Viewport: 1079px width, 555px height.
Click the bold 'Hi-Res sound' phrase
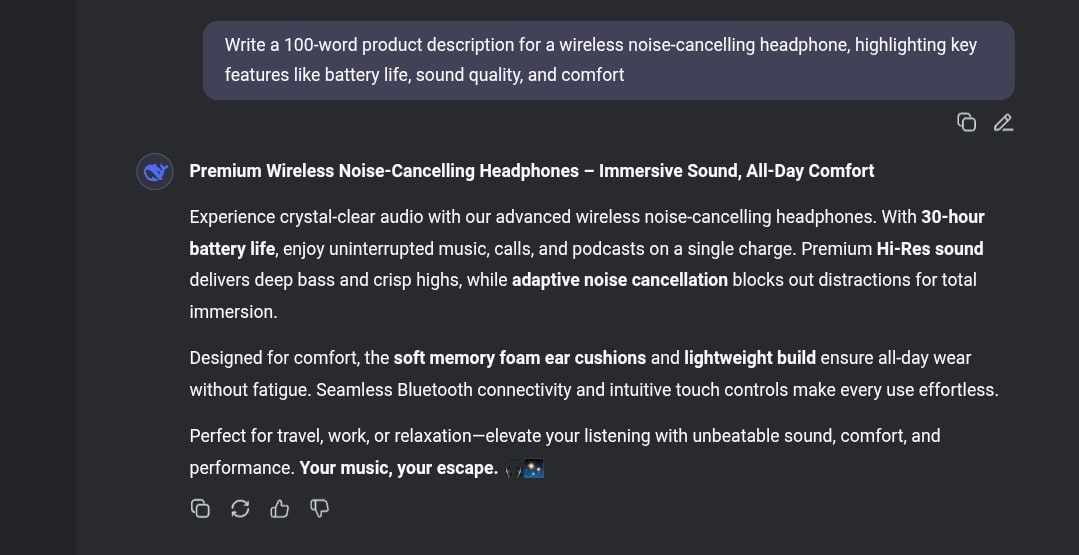(x=930, y=248)
